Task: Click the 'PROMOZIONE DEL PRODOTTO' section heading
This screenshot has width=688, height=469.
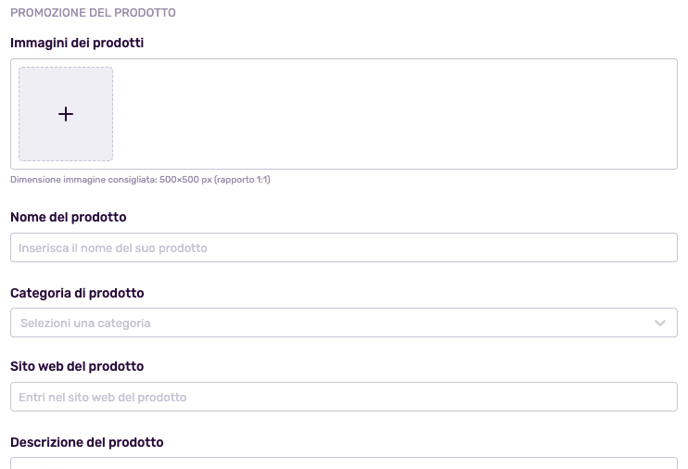Action: pos(93,13)
